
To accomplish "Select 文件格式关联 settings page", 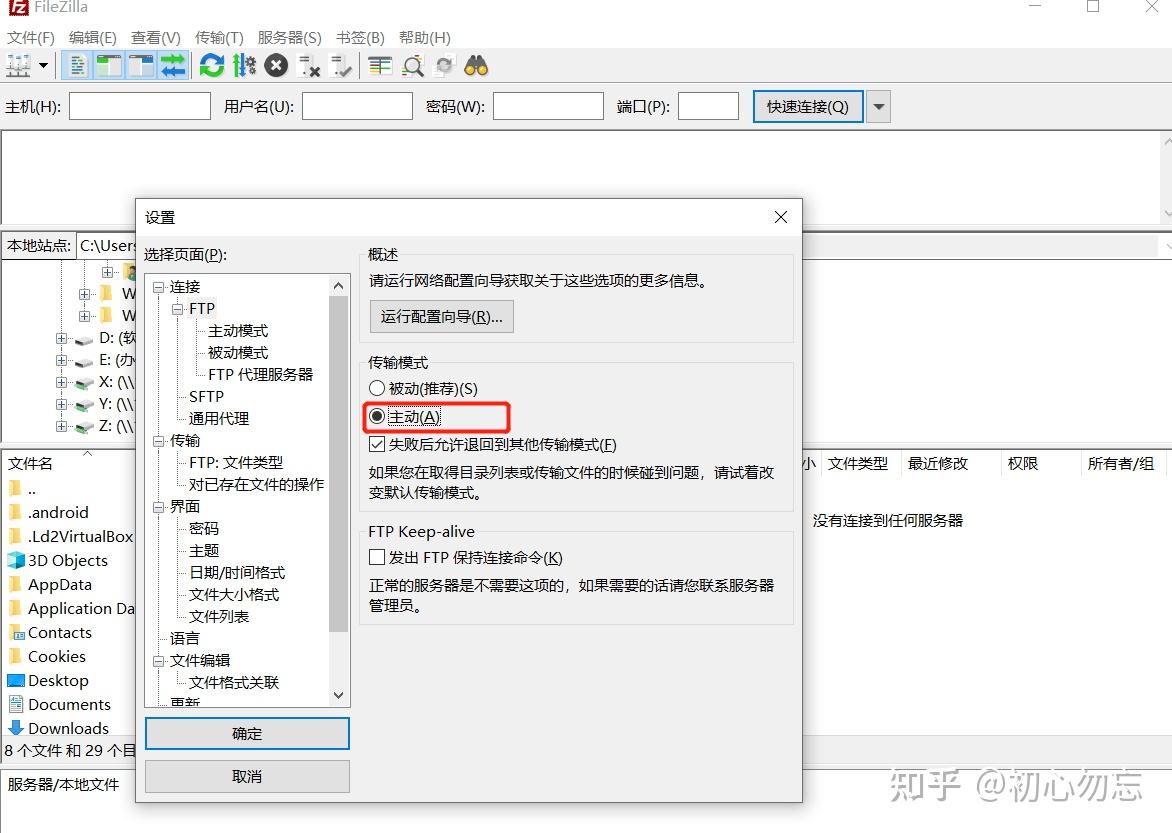I will pyautogui.click(x=233, y=683).
